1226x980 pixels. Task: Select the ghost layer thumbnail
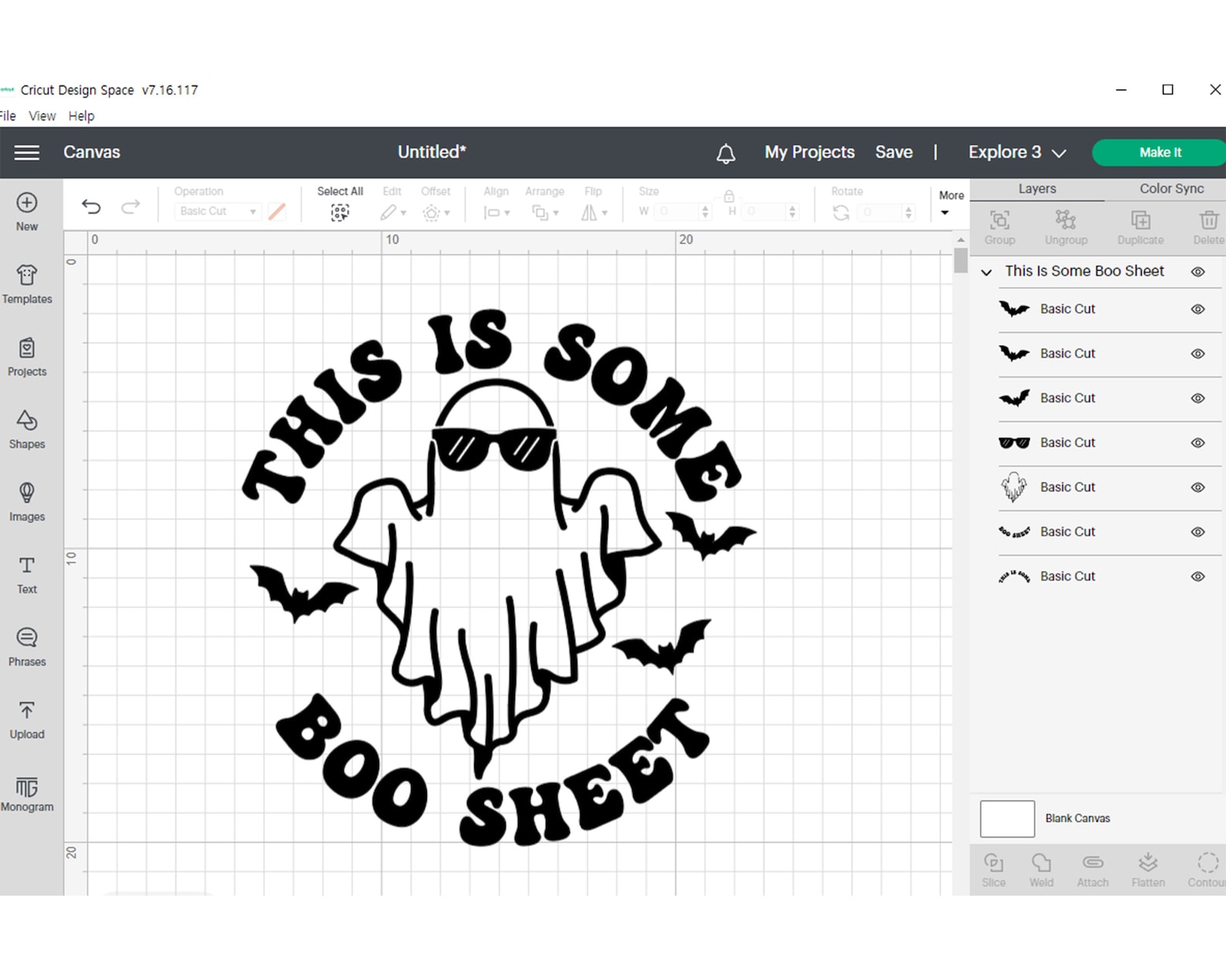[x=1014, y=488]
